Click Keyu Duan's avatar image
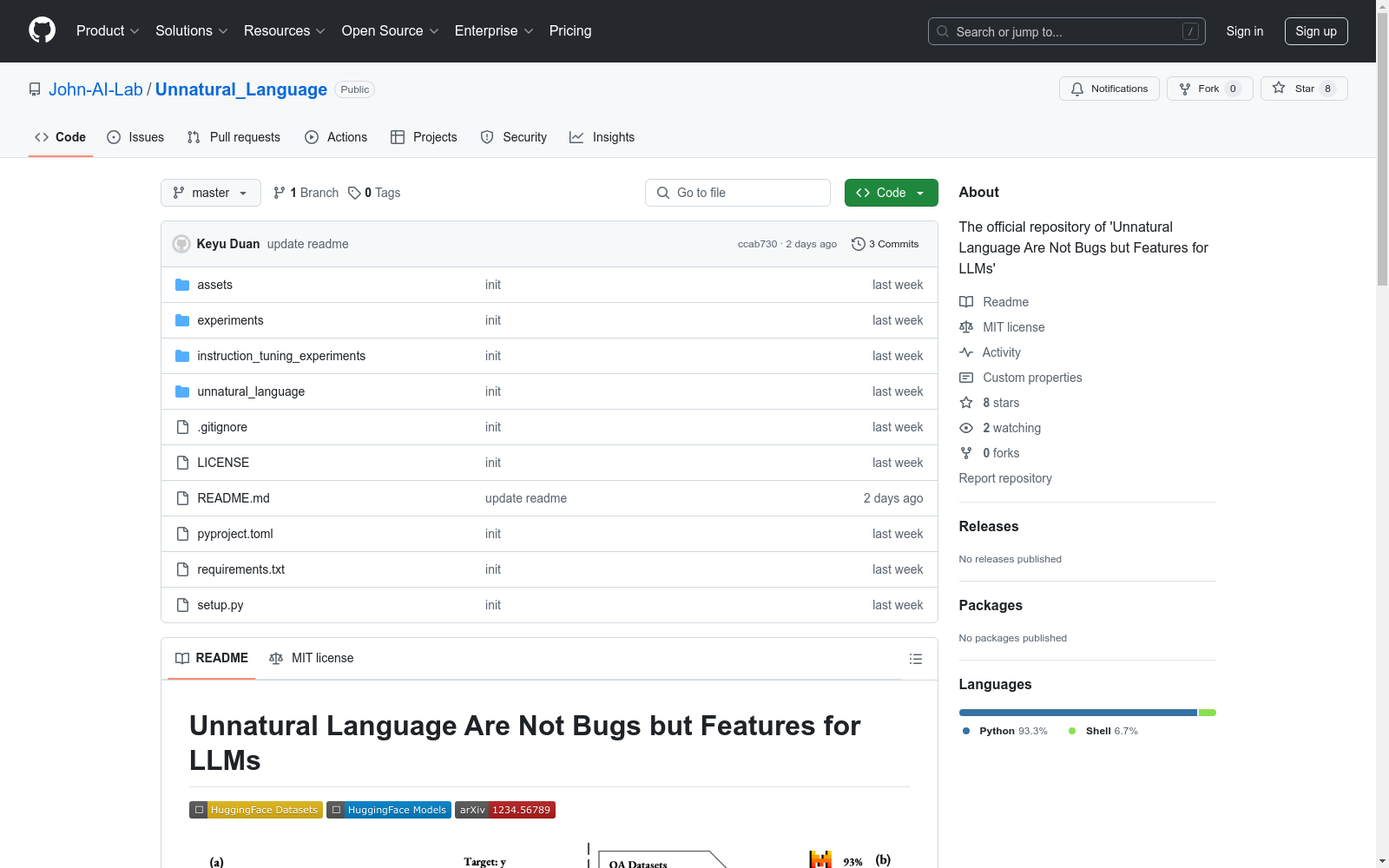This screenshot has width=1389, height=868. (x=181, y=244)
